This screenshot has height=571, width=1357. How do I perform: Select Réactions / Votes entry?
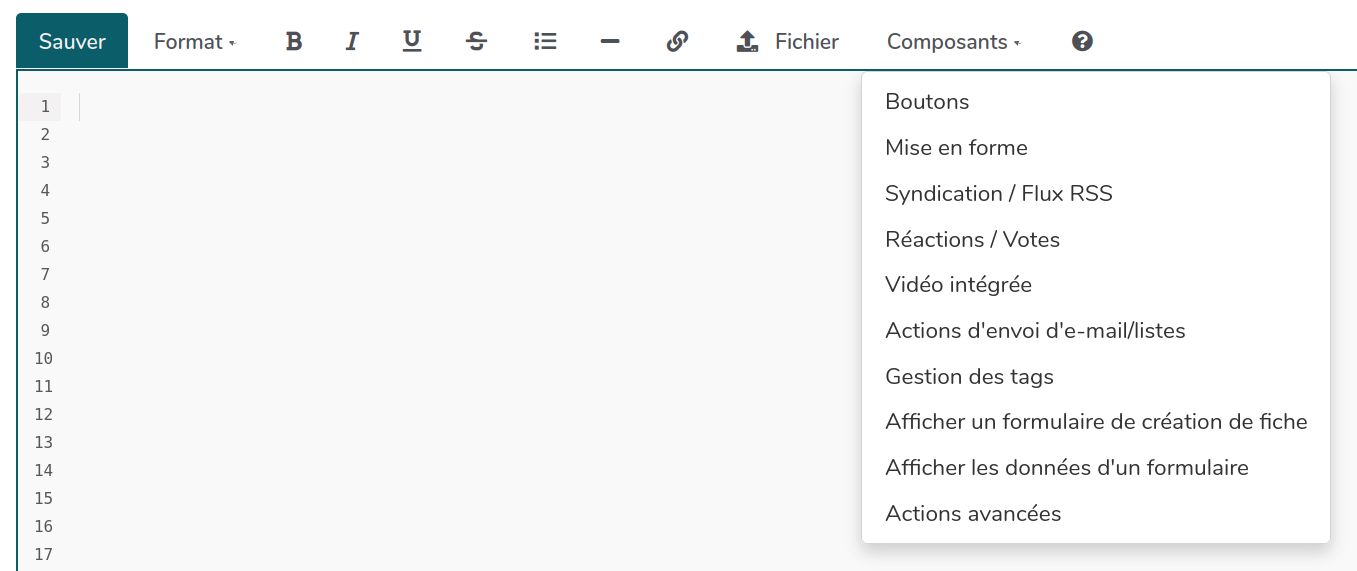[x=972, y=239]
